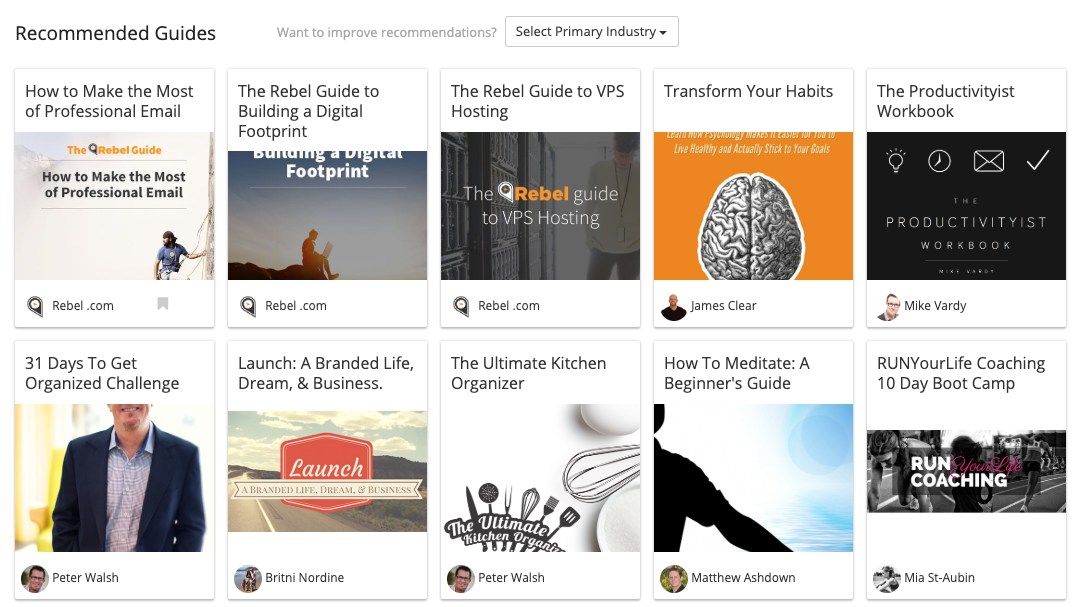Open Transform Your Habits guide title
The width and height of the screenshot is (1081, 607).
coord(748,91)
